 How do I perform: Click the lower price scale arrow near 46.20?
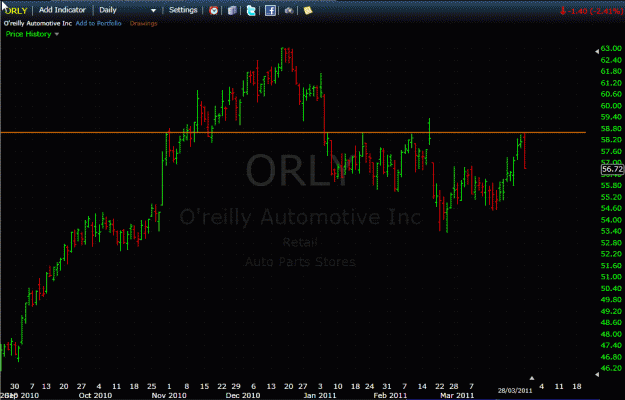tap(597, 375)
